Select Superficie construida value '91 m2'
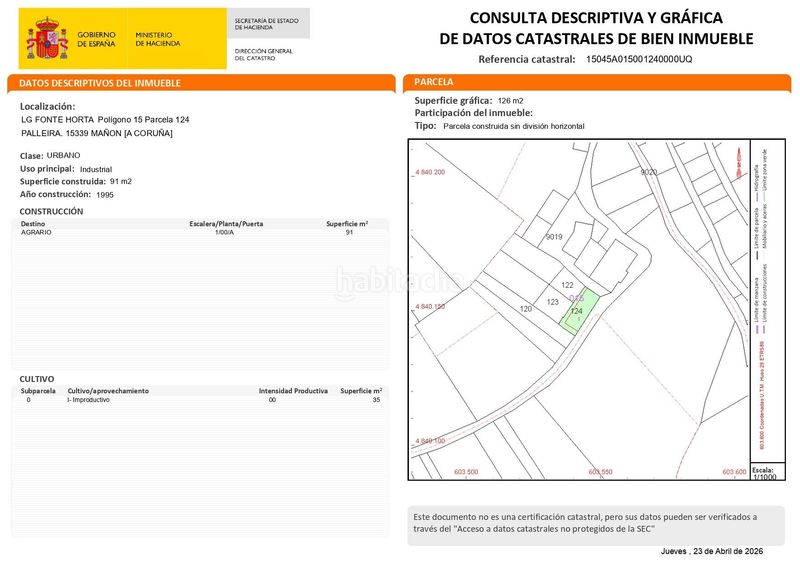The width and height of the screenshot is (800, 565). pyautogui.click(x=121, y=181)
